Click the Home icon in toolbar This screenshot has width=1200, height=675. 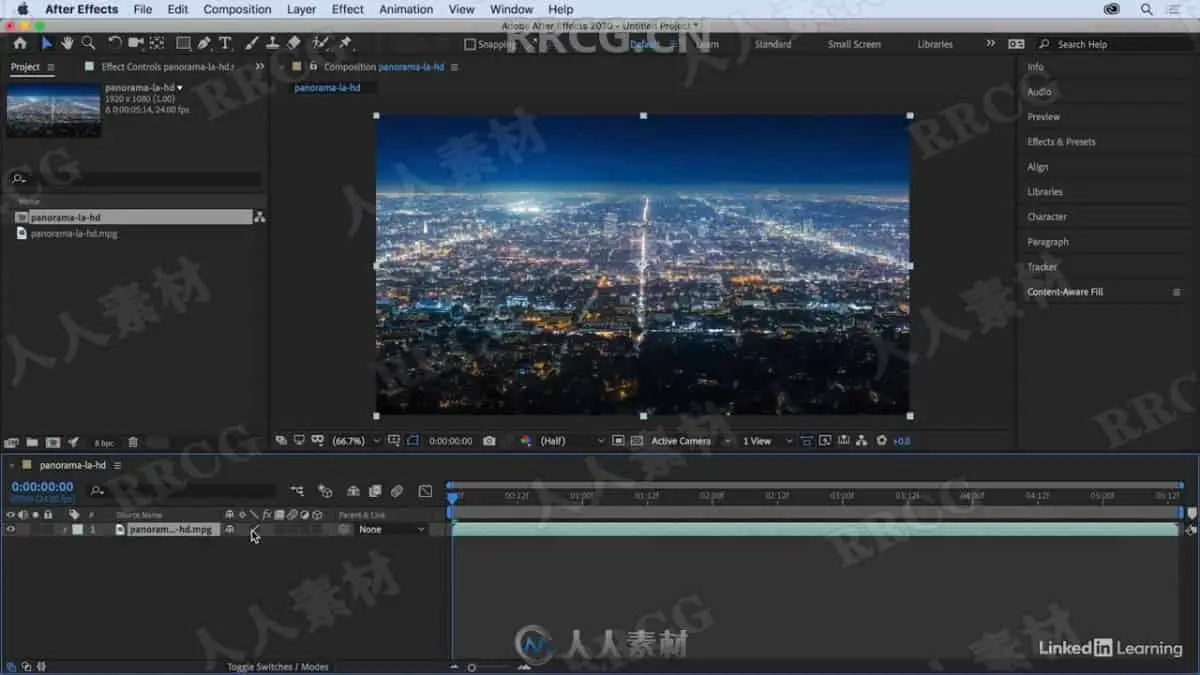[20, 43]
